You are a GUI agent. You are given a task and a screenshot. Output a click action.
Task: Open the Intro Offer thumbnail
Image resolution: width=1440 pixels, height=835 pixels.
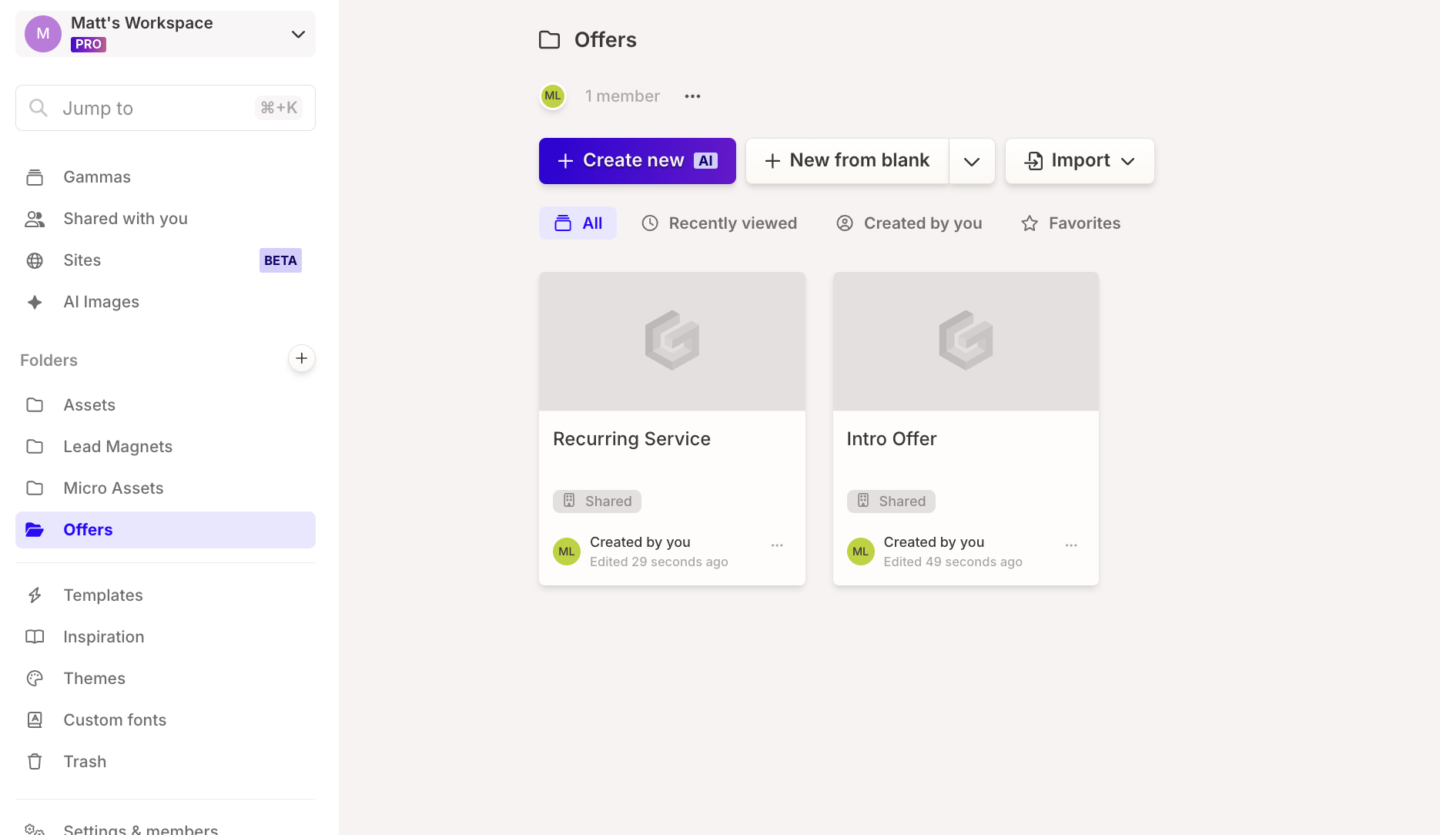click(x=966, y=341)
